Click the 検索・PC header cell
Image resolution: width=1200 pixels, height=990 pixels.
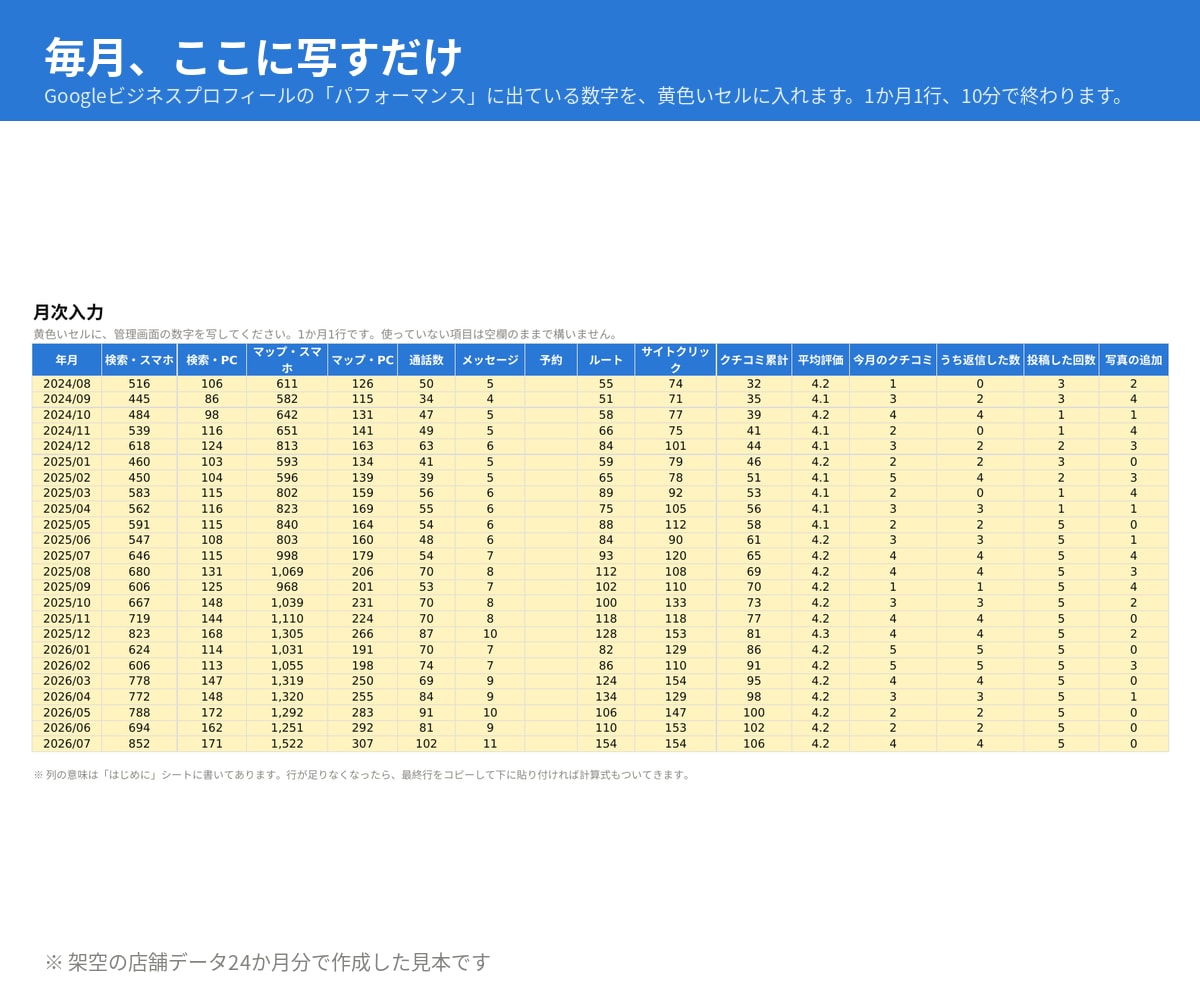coord(212,360)
